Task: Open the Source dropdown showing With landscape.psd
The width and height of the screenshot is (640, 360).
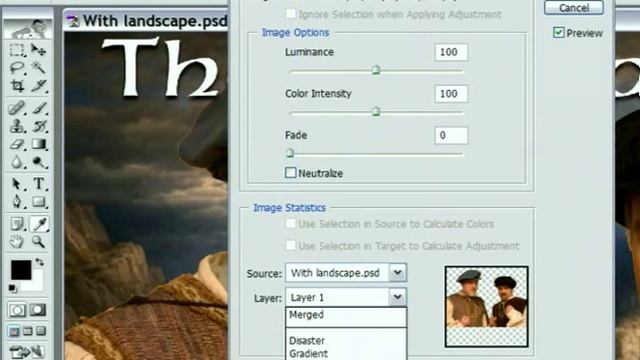Action: (346, 273)
